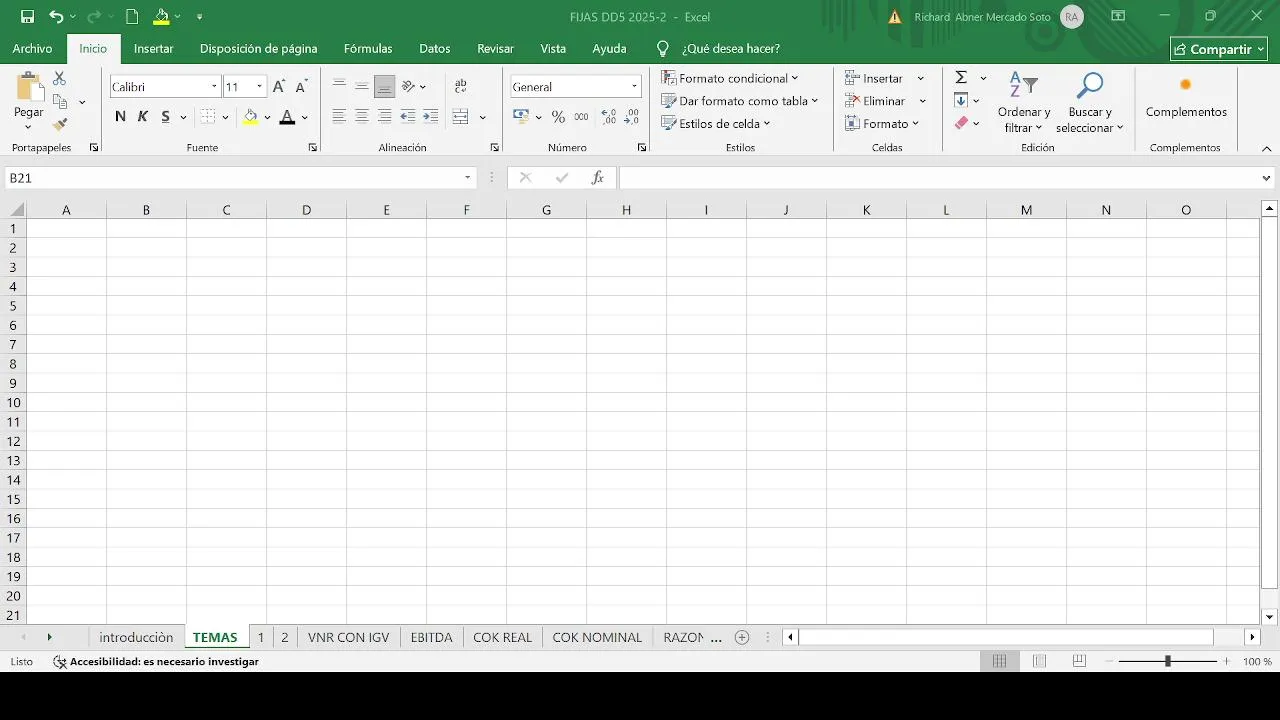The width and height of the screenshot is (1280, 720).
Task: Open the EBITDA sheet tab
Action: 431,637
